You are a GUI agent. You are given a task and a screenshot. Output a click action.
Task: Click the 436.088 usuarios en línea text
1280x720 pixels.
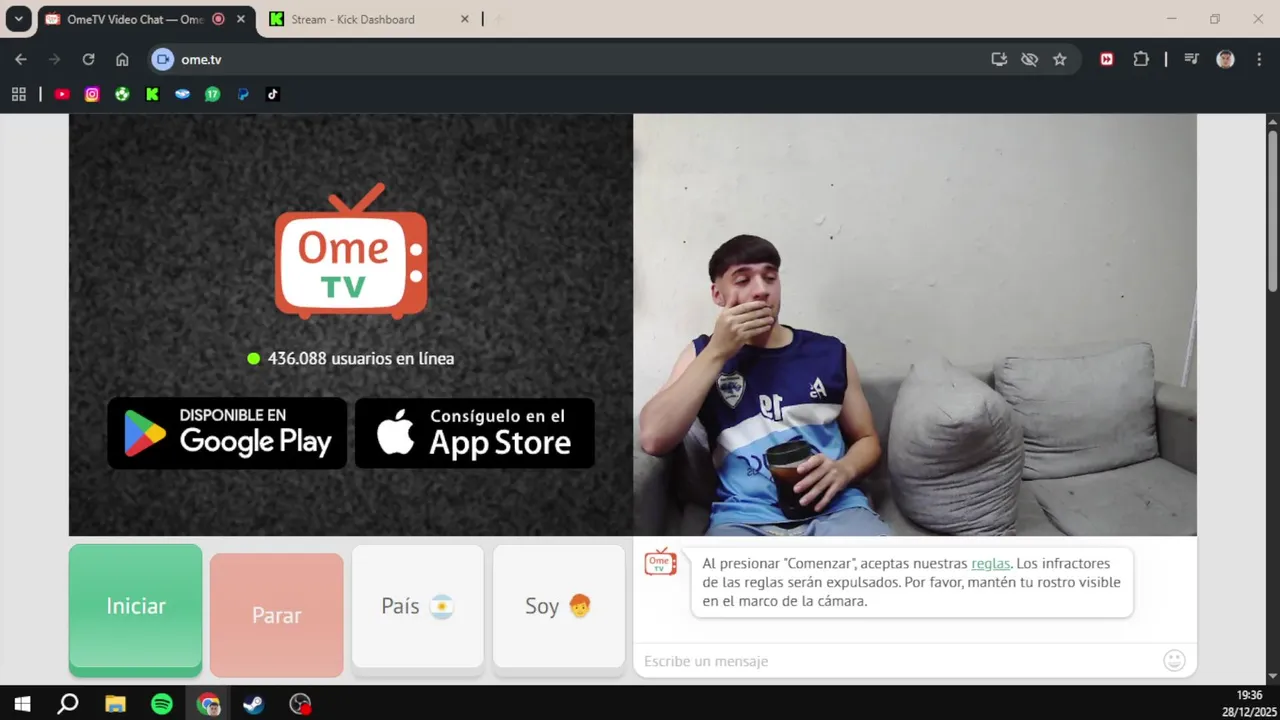click(x=361, y=358)
